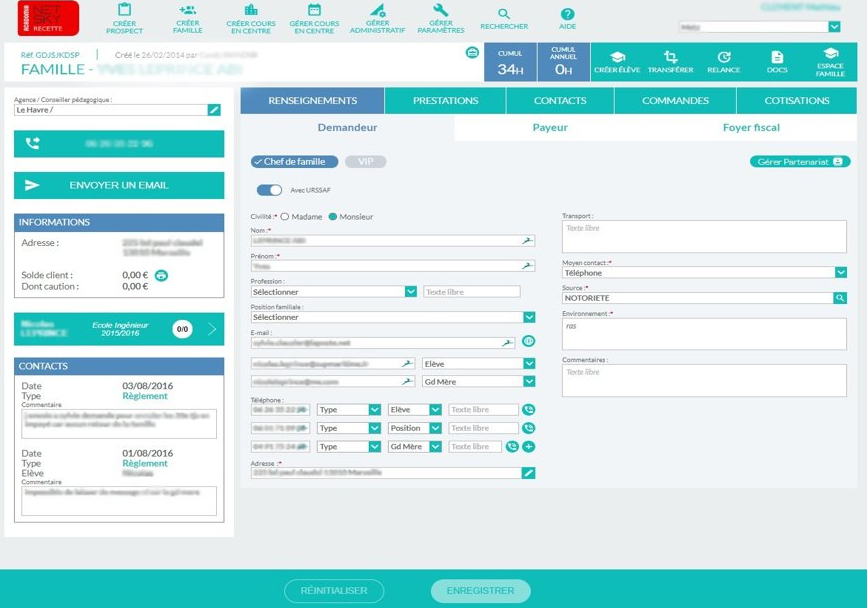Open the Payeur sub-tab
867x608 pixels.
(x=550, y=128)
